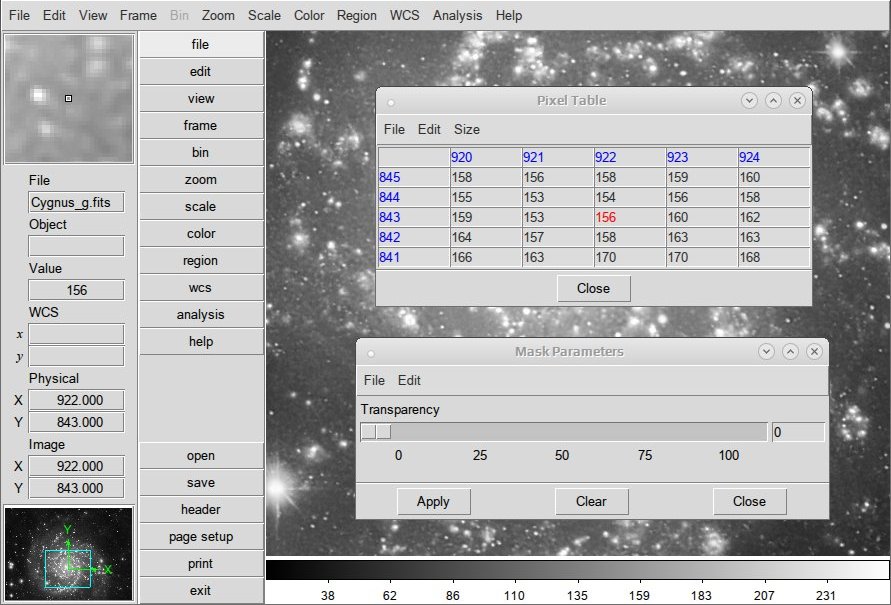This screenshot has height=605, width=891.
Task: Open the Region menu
Action: click(x=356, y=15)
